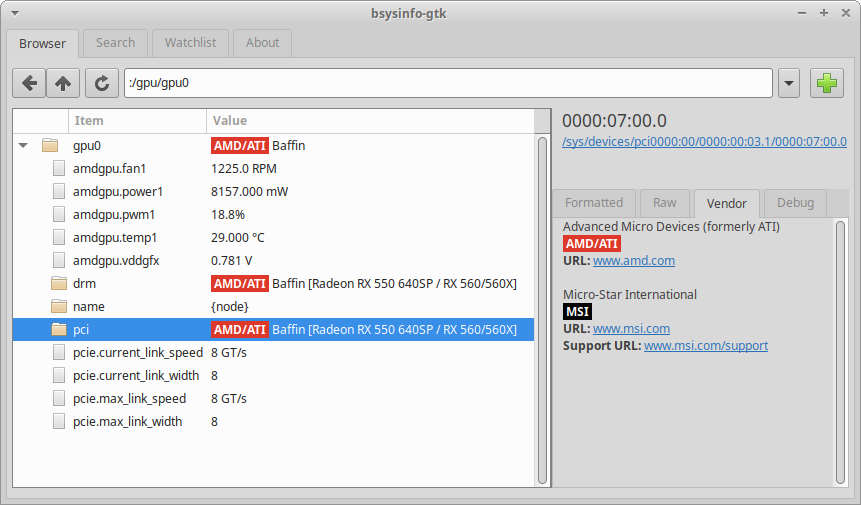The image size is (861, 505).
Task: Click the AMD/ATI badge in drm row
Action: [x=239, y=283]
